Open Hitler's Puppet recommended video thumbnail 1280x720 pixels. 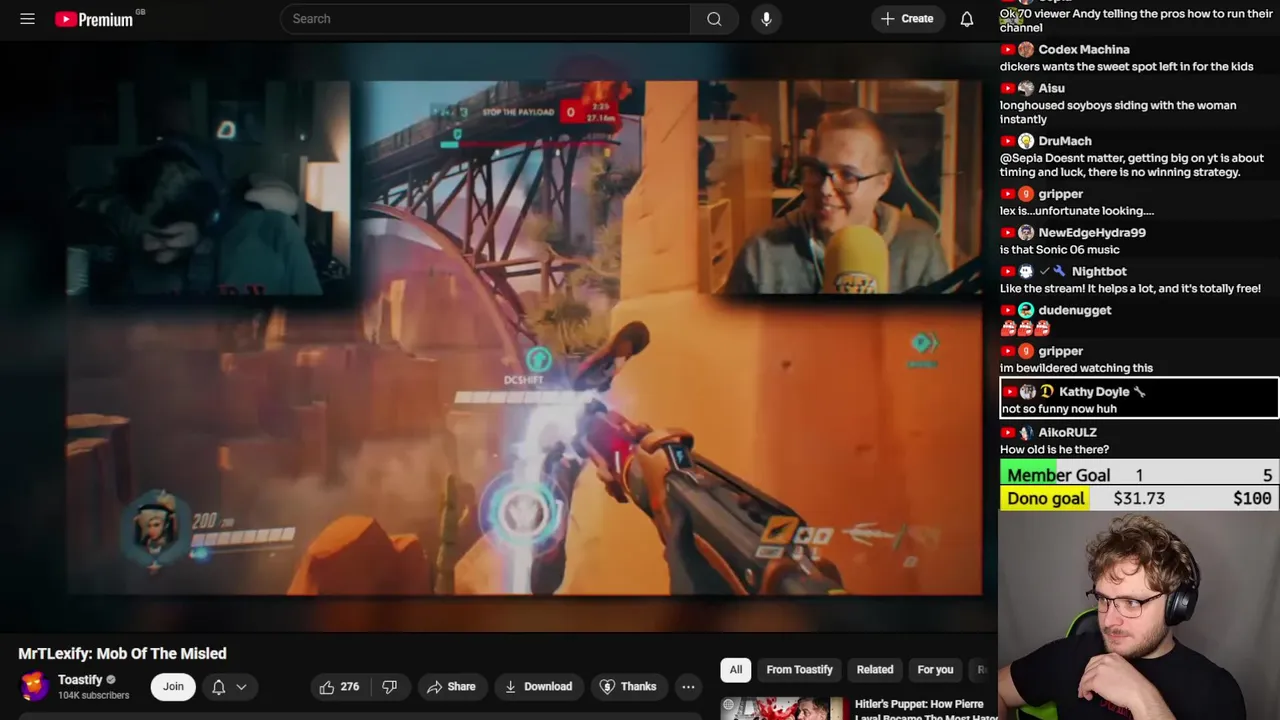(x=782, y=709)
